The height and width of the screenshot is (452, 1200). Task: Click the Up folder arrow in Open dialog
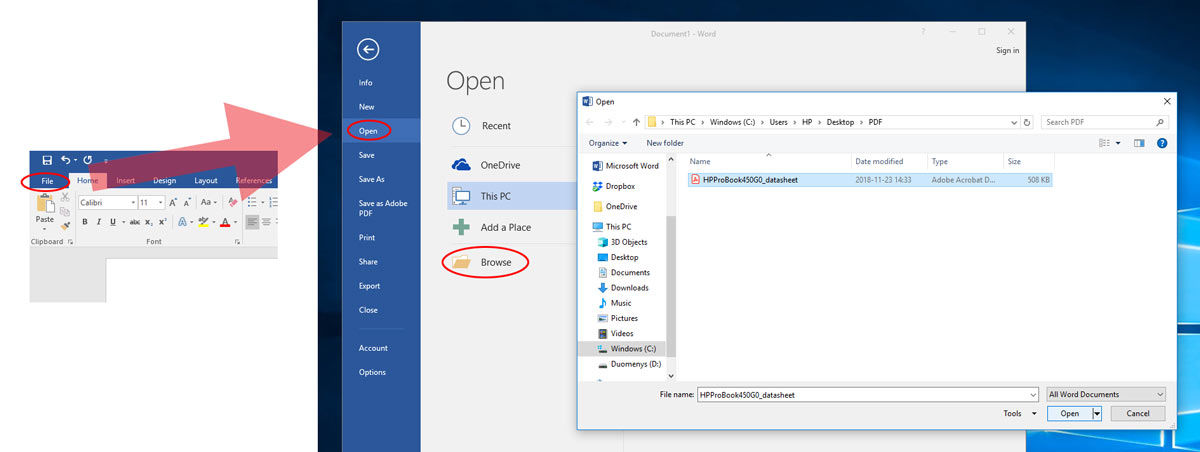636,122
